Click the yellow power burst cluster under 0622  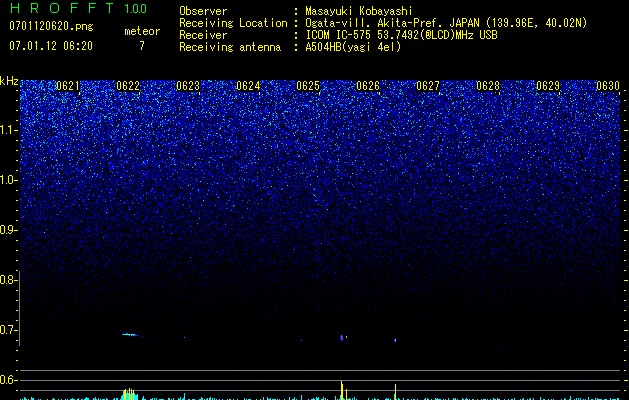coord(130,394)
